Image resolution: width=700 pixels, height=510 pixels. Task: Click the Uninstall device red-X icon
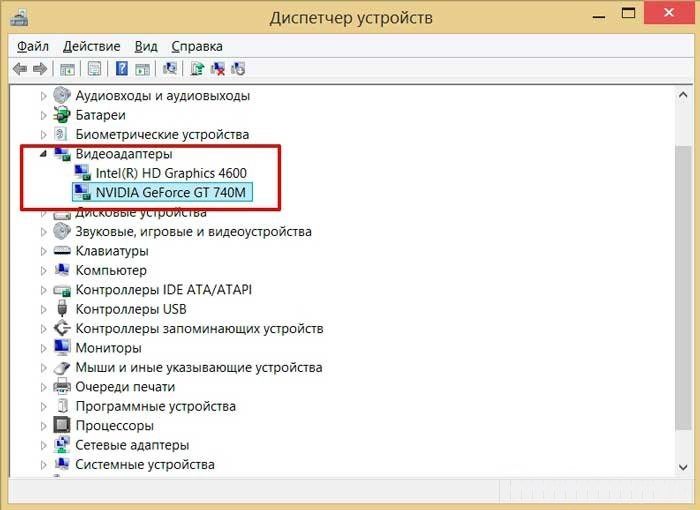pyautogui.click(x=218, y=69)
